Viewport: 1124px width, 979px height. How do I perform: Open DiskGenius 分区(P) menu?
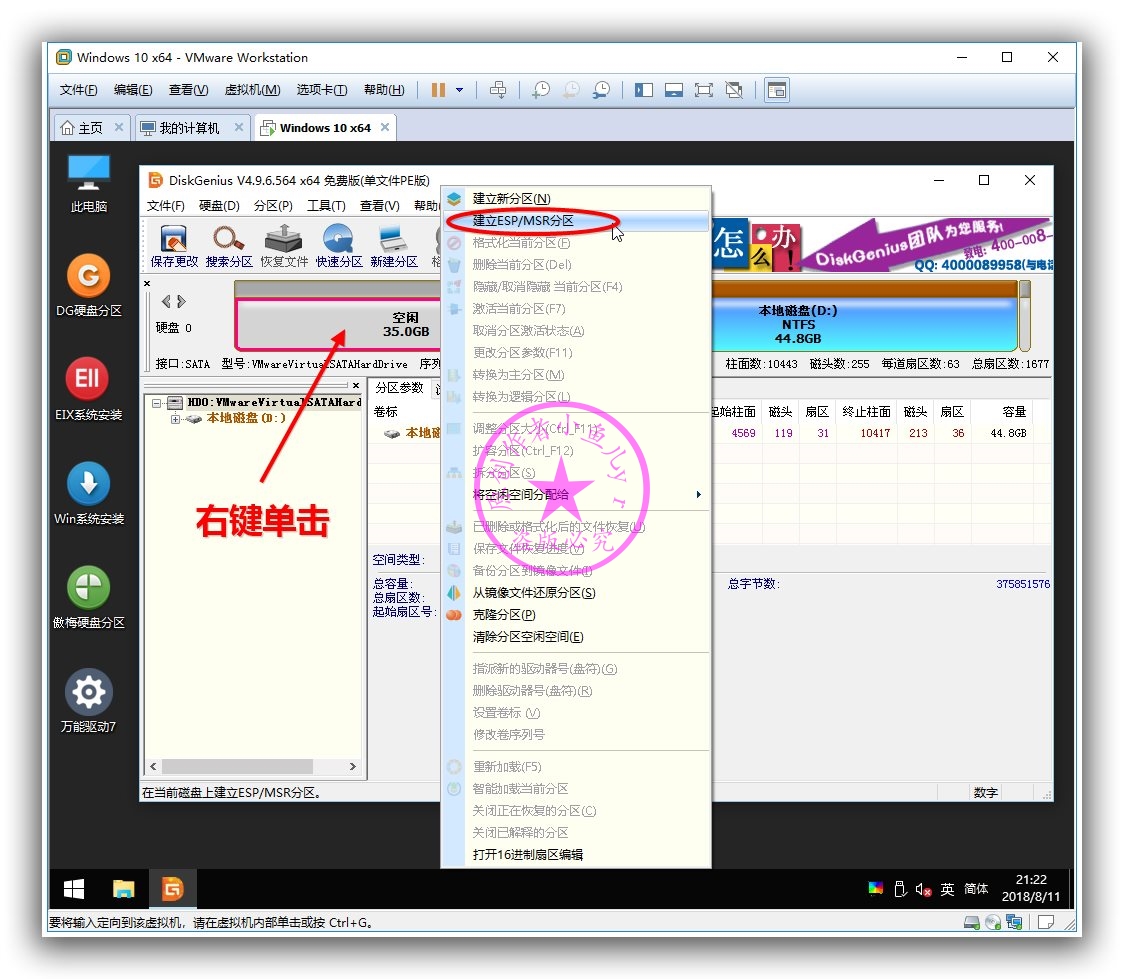tap(273, 206)
